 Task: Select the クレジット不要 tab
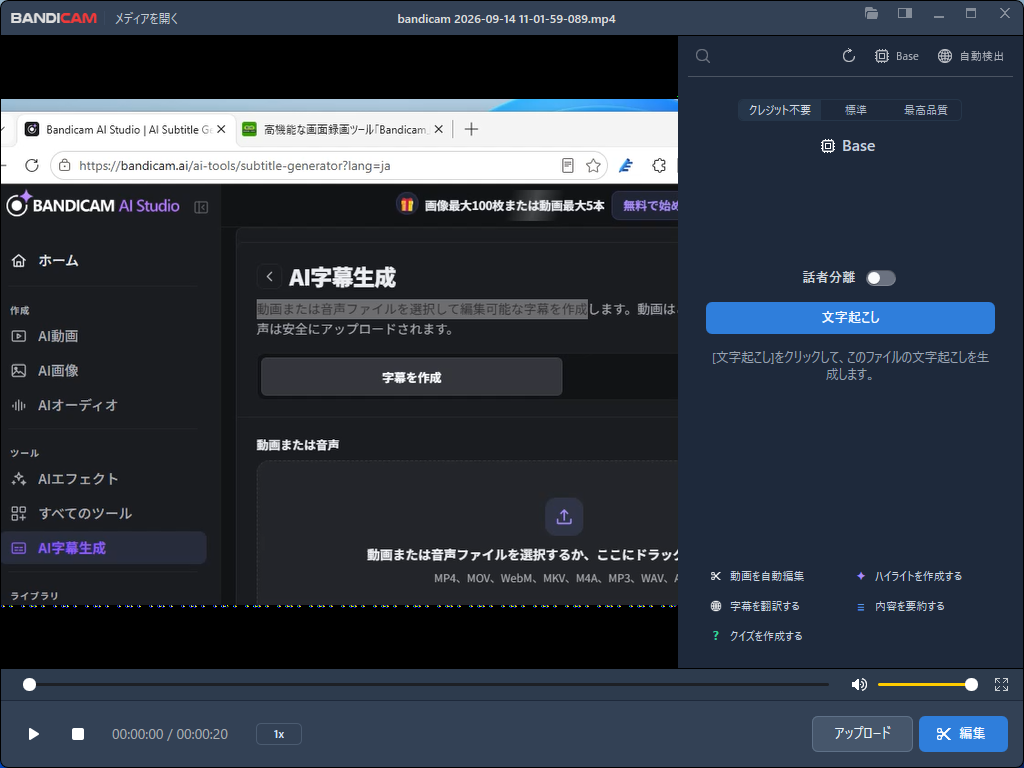pos(780,110)
